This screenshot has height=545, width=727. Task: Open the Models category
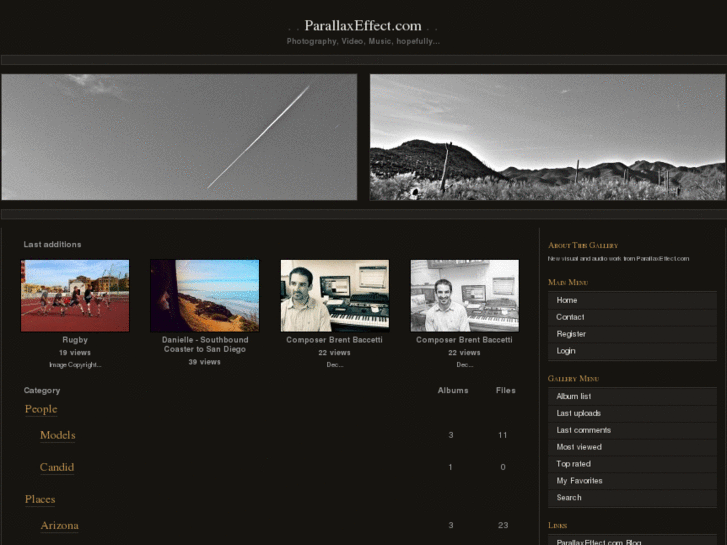click(57, 435)
